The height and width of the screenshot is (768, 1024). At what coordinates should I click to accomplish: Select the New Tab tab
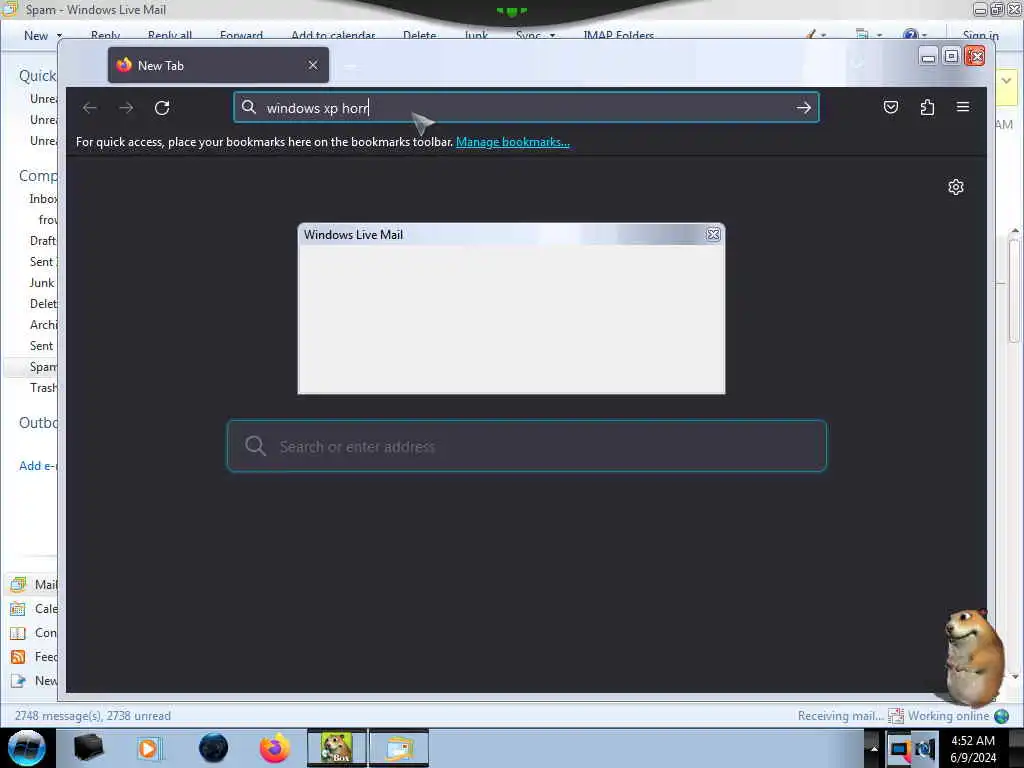[x=218, y=65]
